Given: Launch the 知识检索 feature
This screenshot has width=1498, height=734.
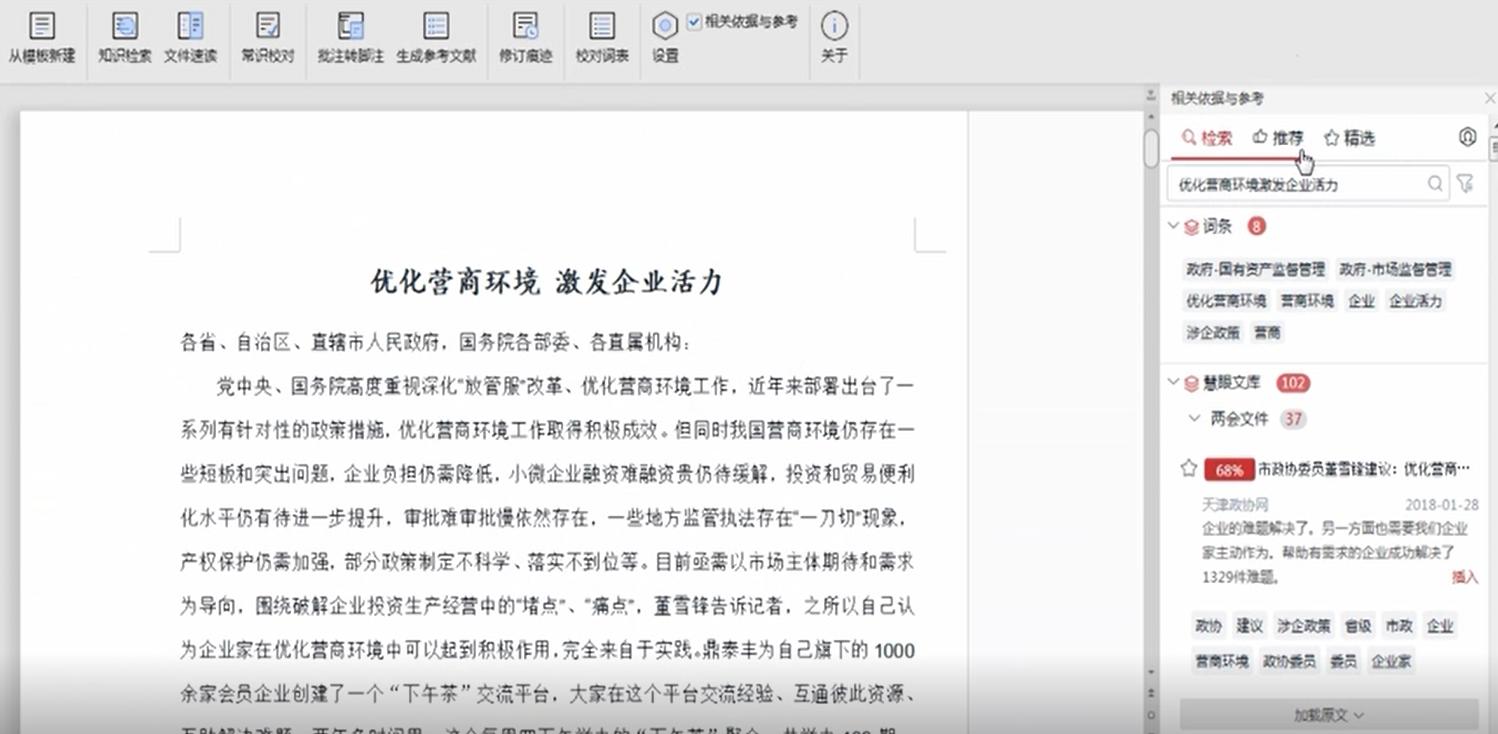Looking at the screenshot, I should point(123,36).
